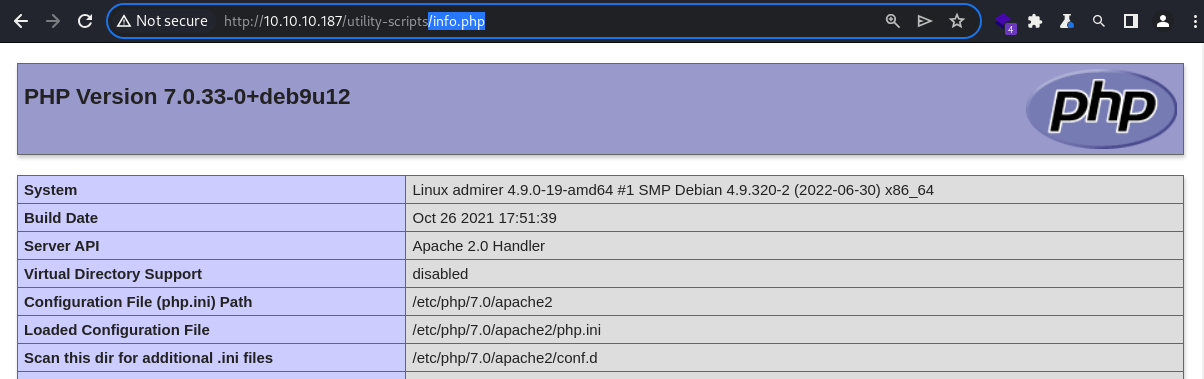Click the flask labs icon

tap(1067, 20)
